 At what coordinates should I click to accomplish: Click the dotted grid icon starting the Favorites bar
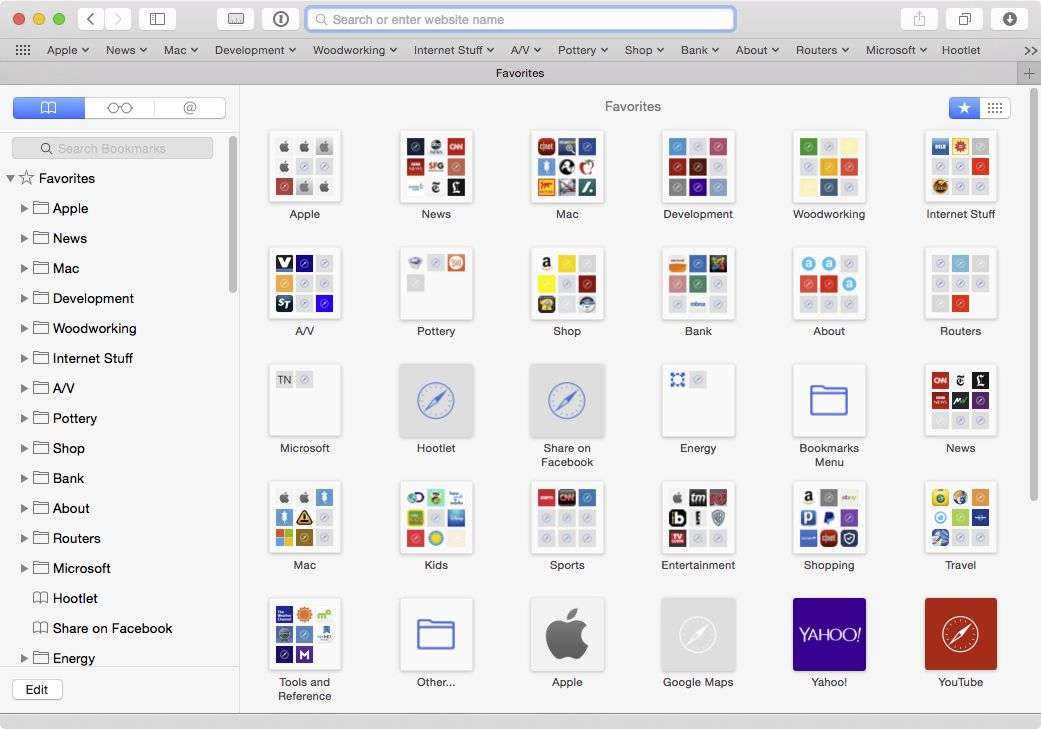[23, 50]
